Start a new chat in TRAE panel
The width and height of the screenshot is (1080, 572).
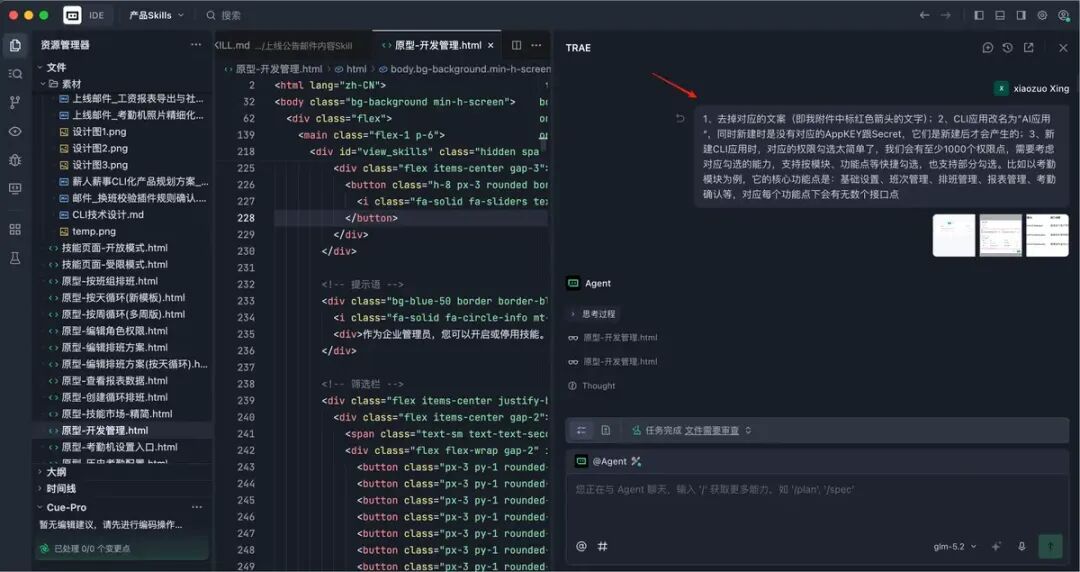coord(987,48)
